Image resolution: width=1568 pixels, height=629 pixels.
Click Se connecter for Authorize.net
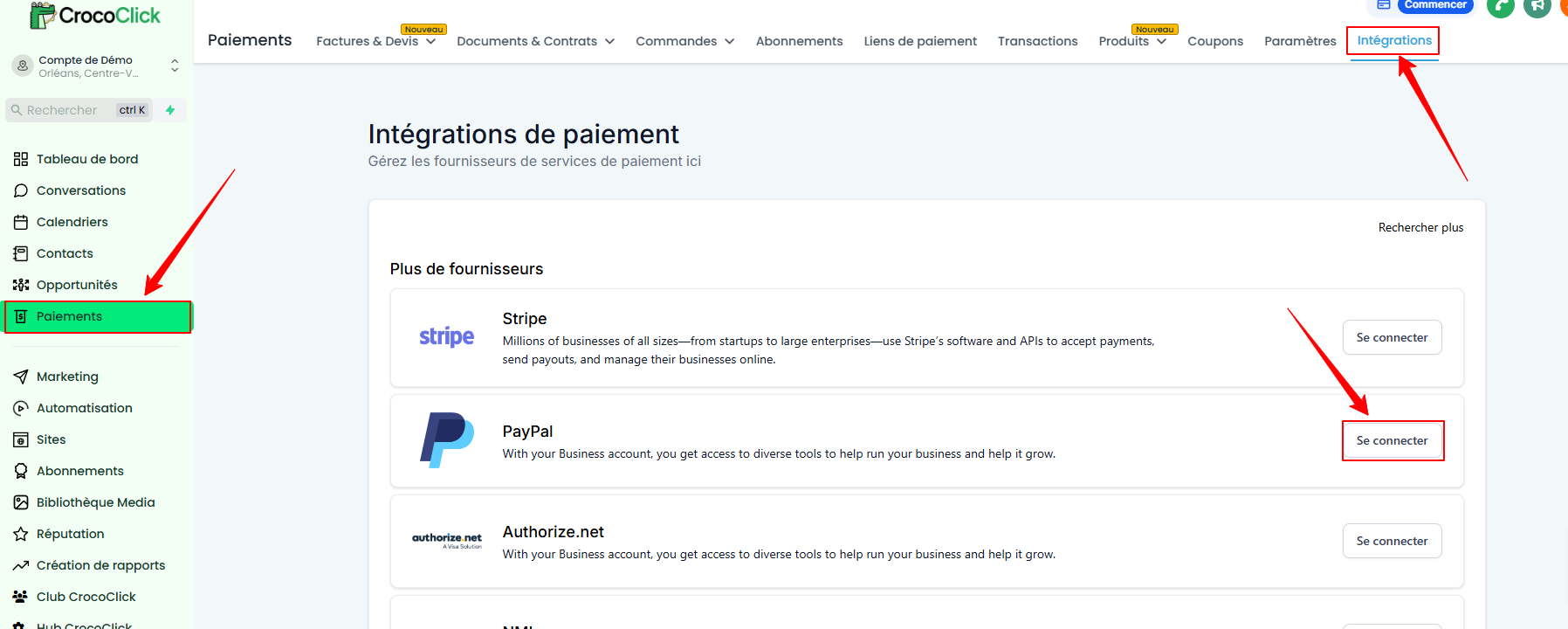1393,541
